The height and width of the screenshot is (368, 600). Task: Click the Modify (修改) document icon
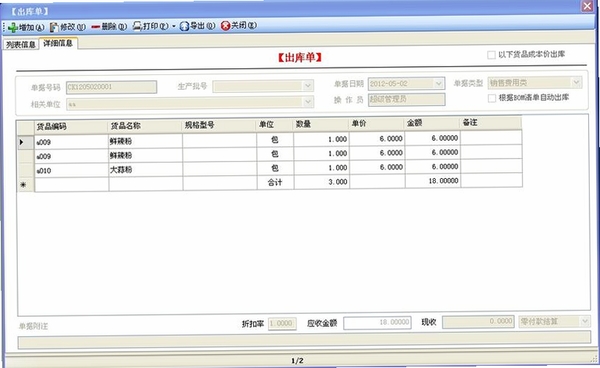click(54, 27)
